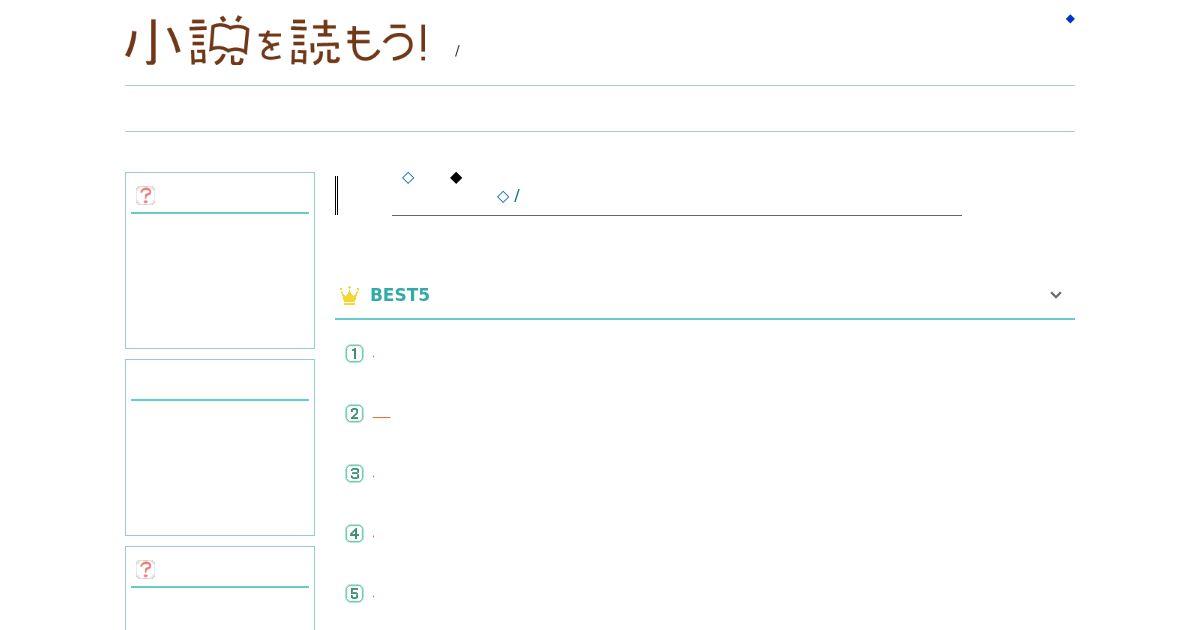Click the blue diamond at top right corner
The image size is (1200, 630).
point(1070,19)
